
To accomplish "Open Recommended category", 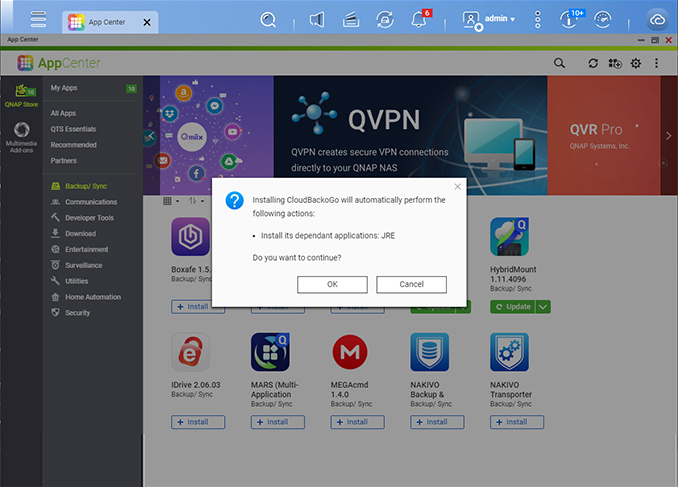I will (74, 145).
